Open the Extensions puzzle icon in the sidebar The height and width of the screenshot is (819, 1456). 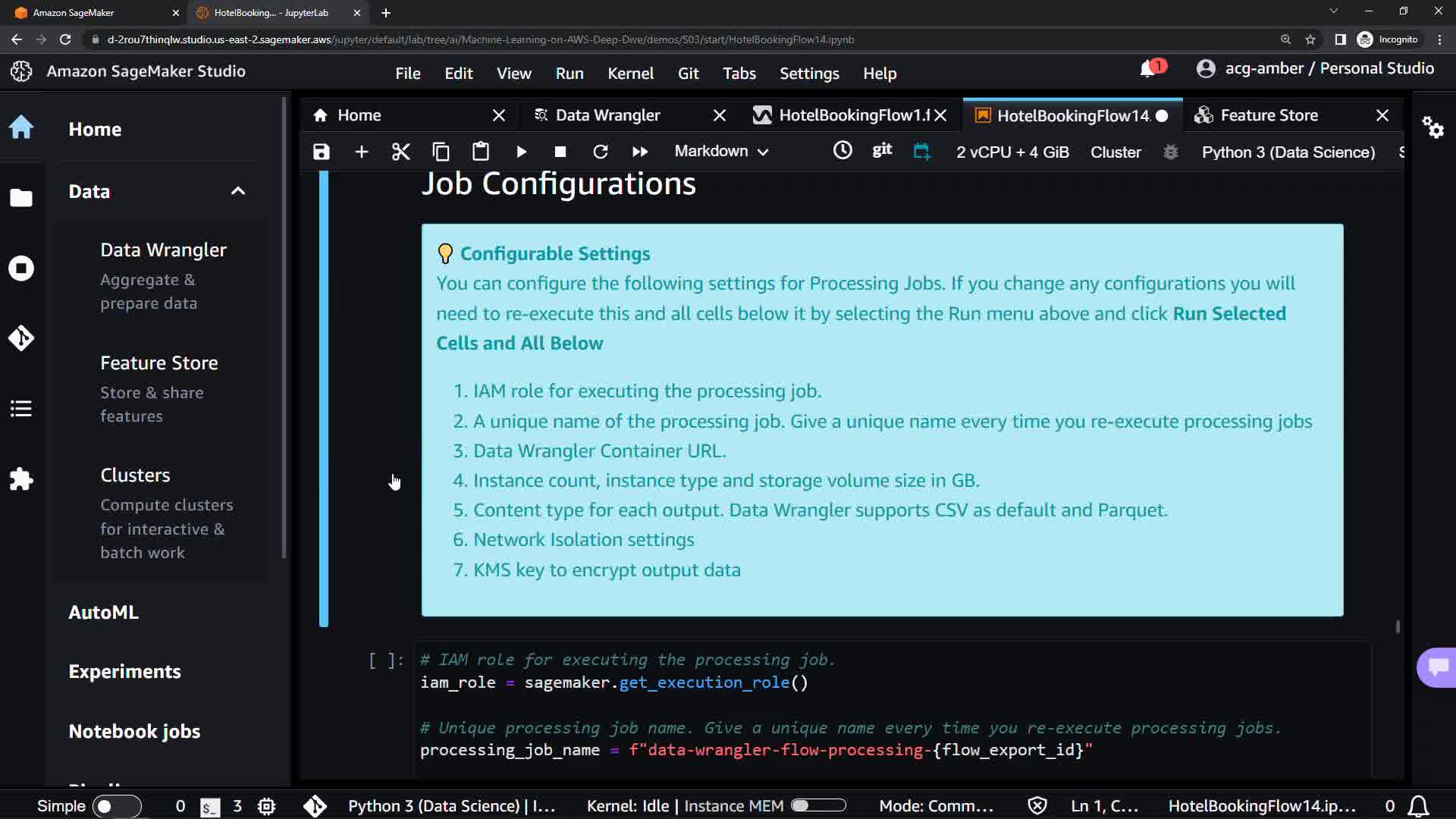coord(21,479)
